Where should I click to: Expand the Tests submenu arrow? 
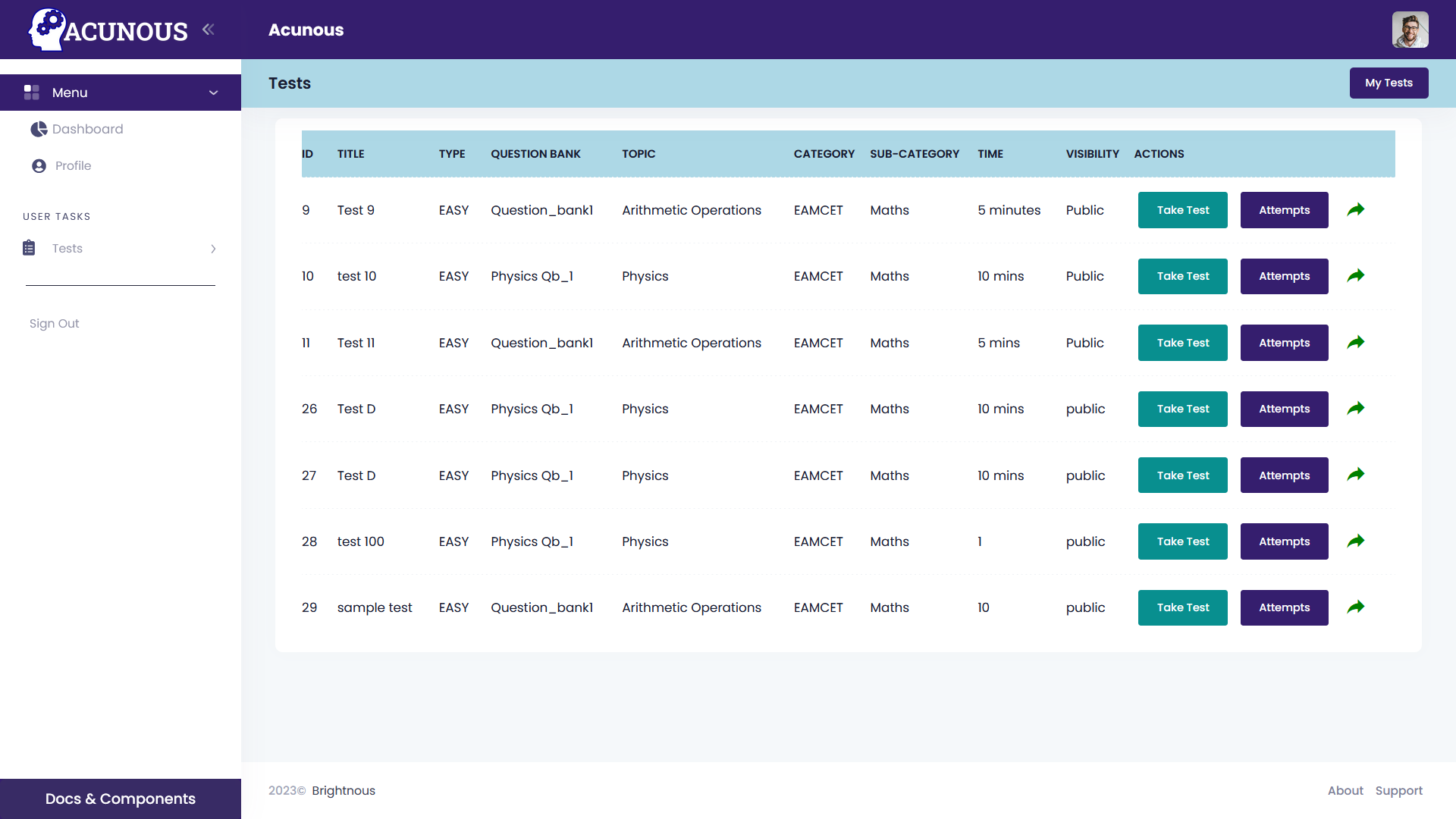click(x=214, y=249)
